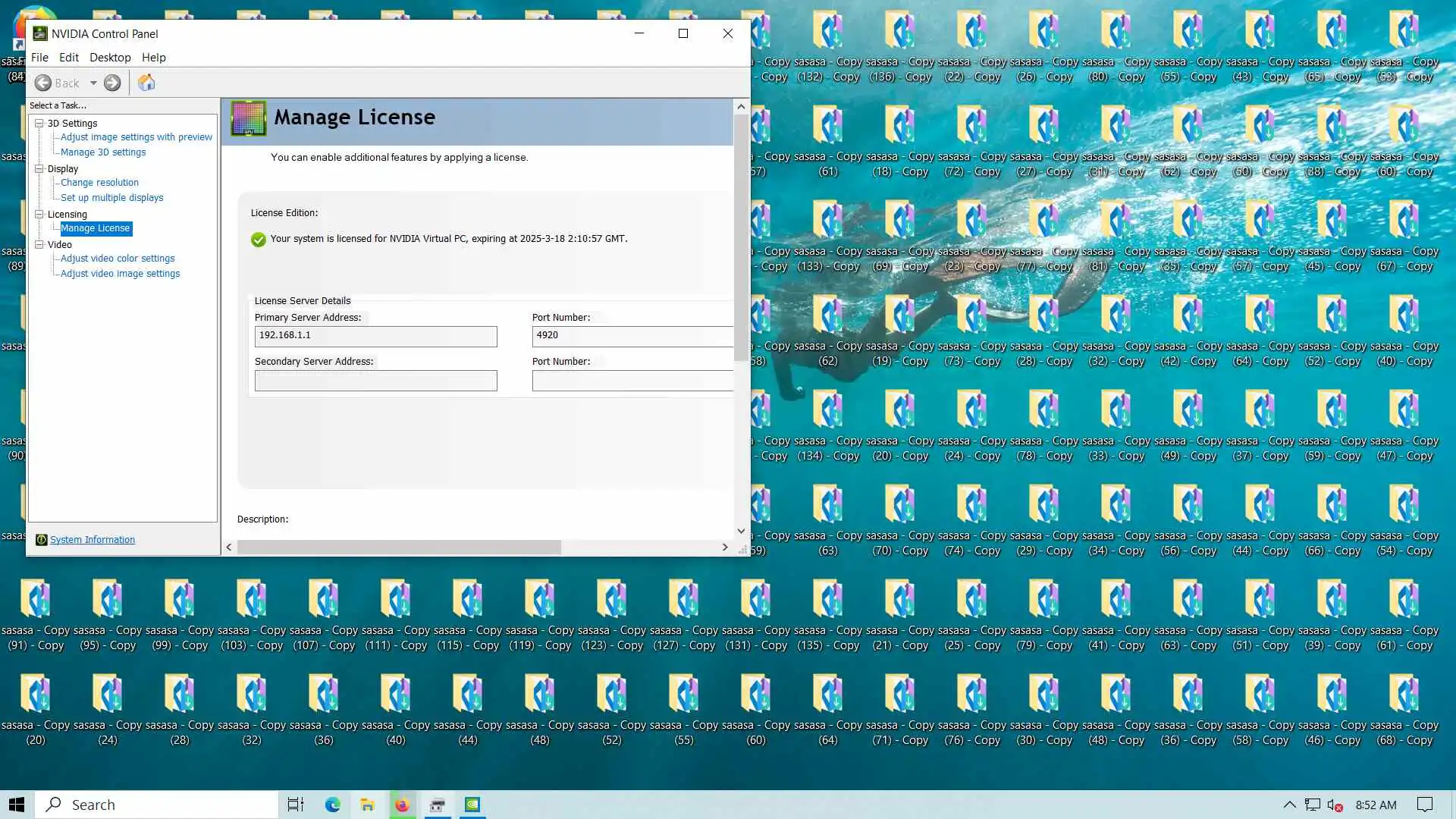Image resolution: width=1456 pixels, height=819 pixels.
Task: Select Adjust image settings with preview
Action: 136,137
